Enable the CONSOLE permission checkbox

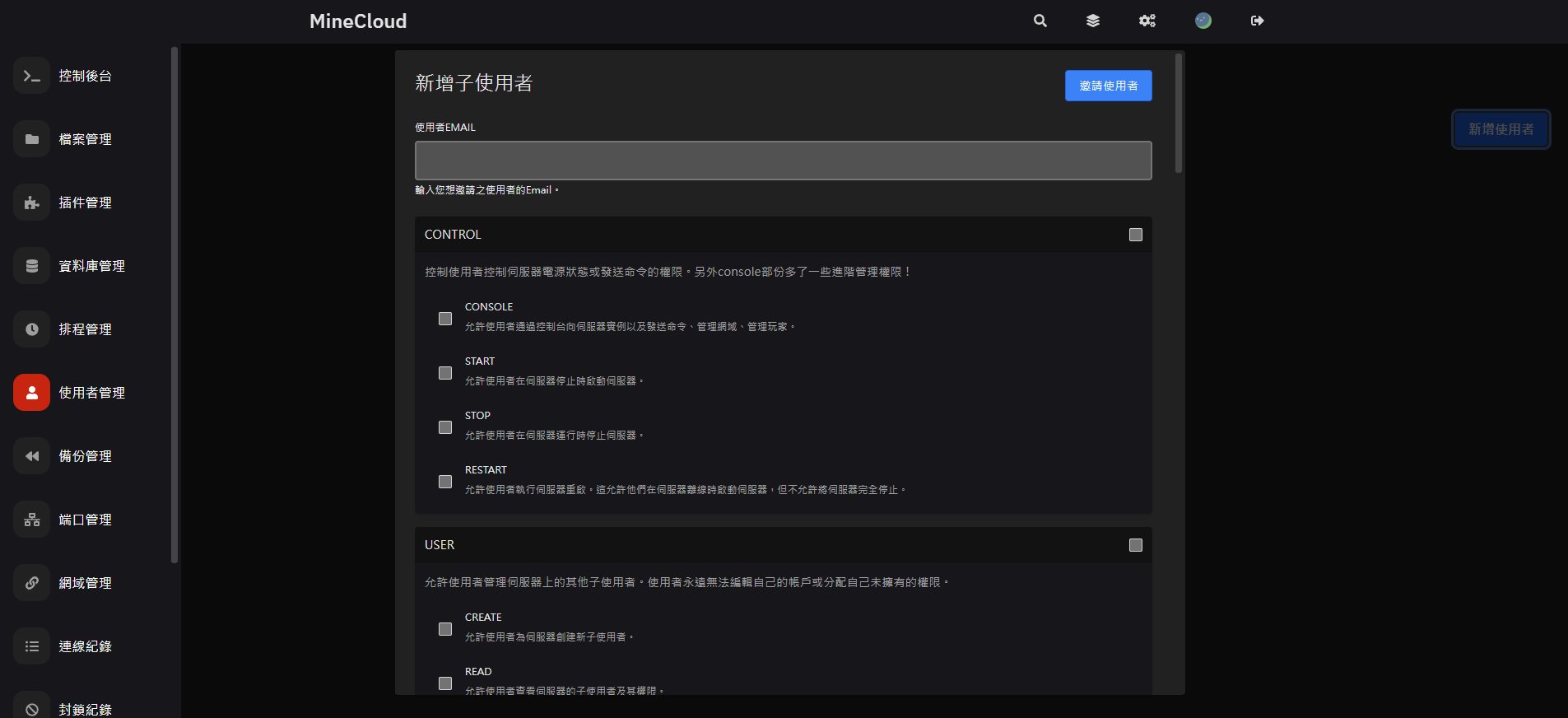(445, 319)
